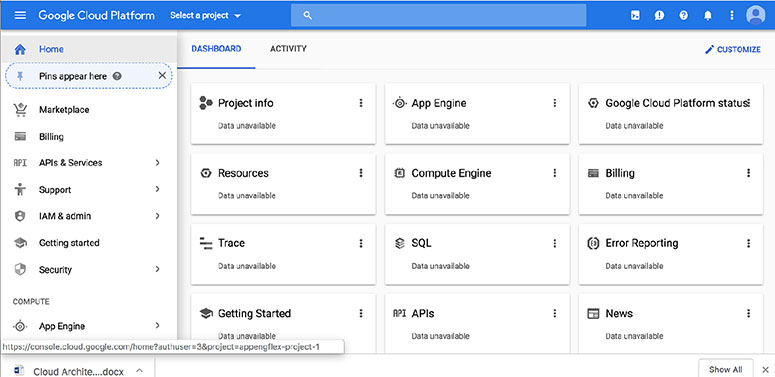Expand the App Engine sidebar submenu chevron
The image size is (775, 377).
[158, 326]
